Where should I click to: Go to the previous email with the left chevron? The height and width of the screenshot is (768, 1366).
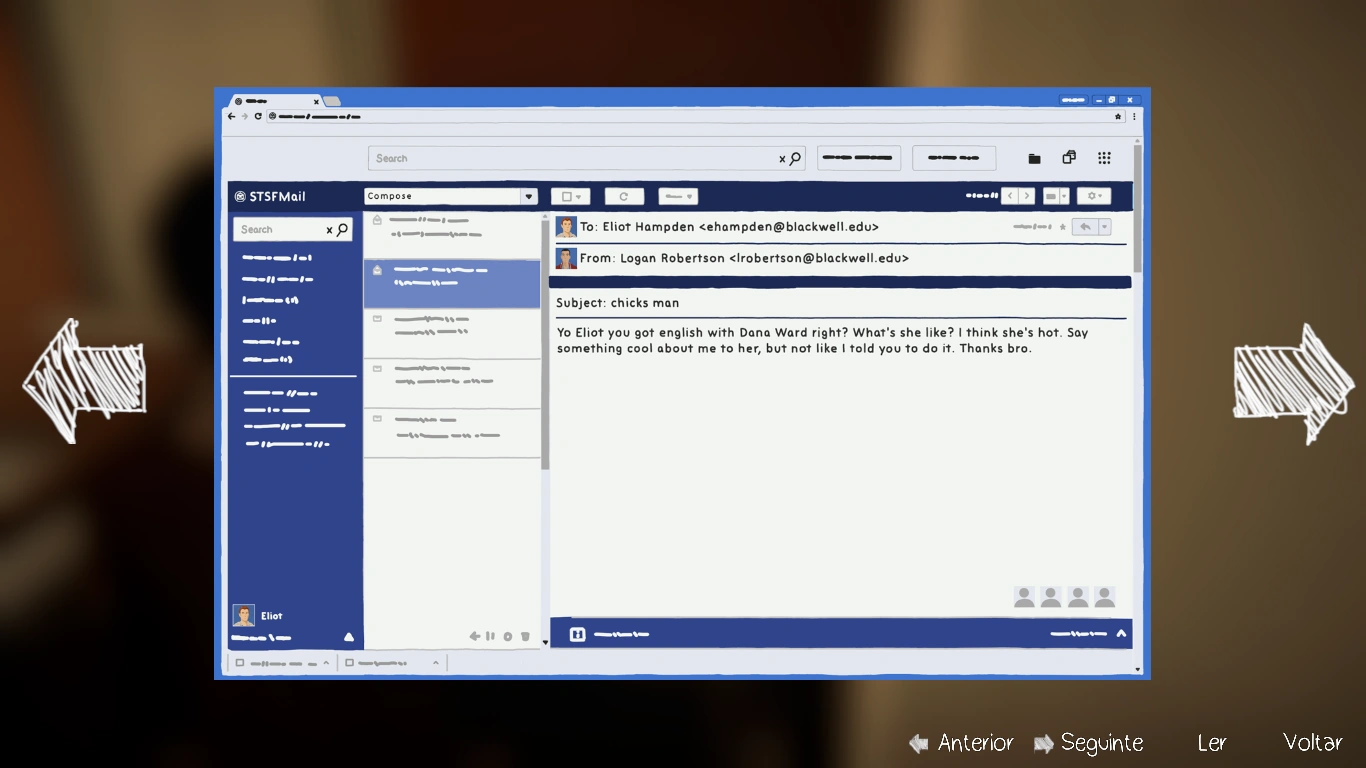point(1010,196)
